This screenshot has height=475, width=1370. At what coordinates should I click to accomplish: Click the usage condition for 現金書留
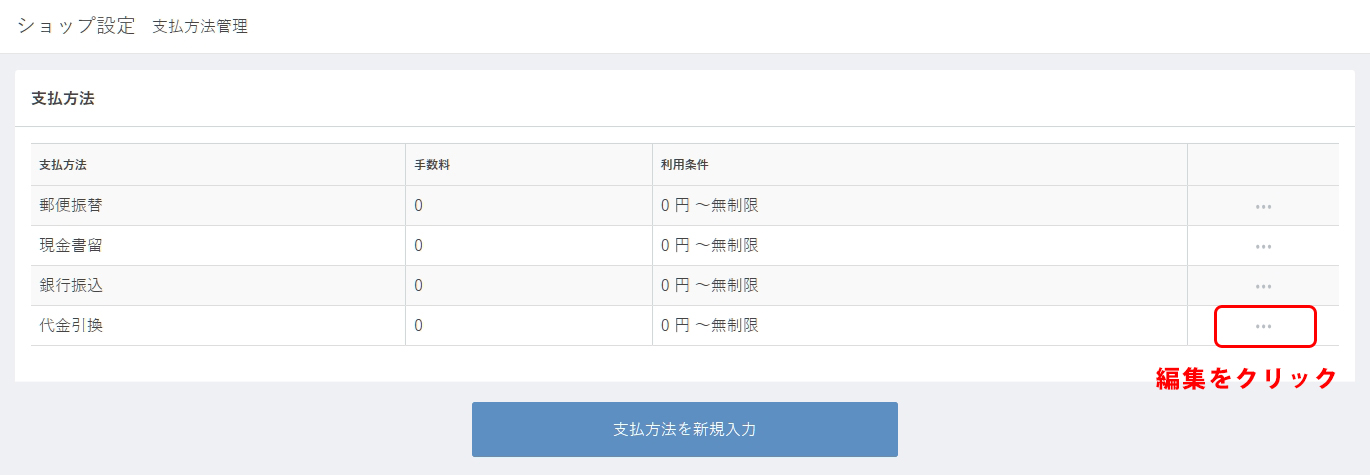(x=709, y=246)
